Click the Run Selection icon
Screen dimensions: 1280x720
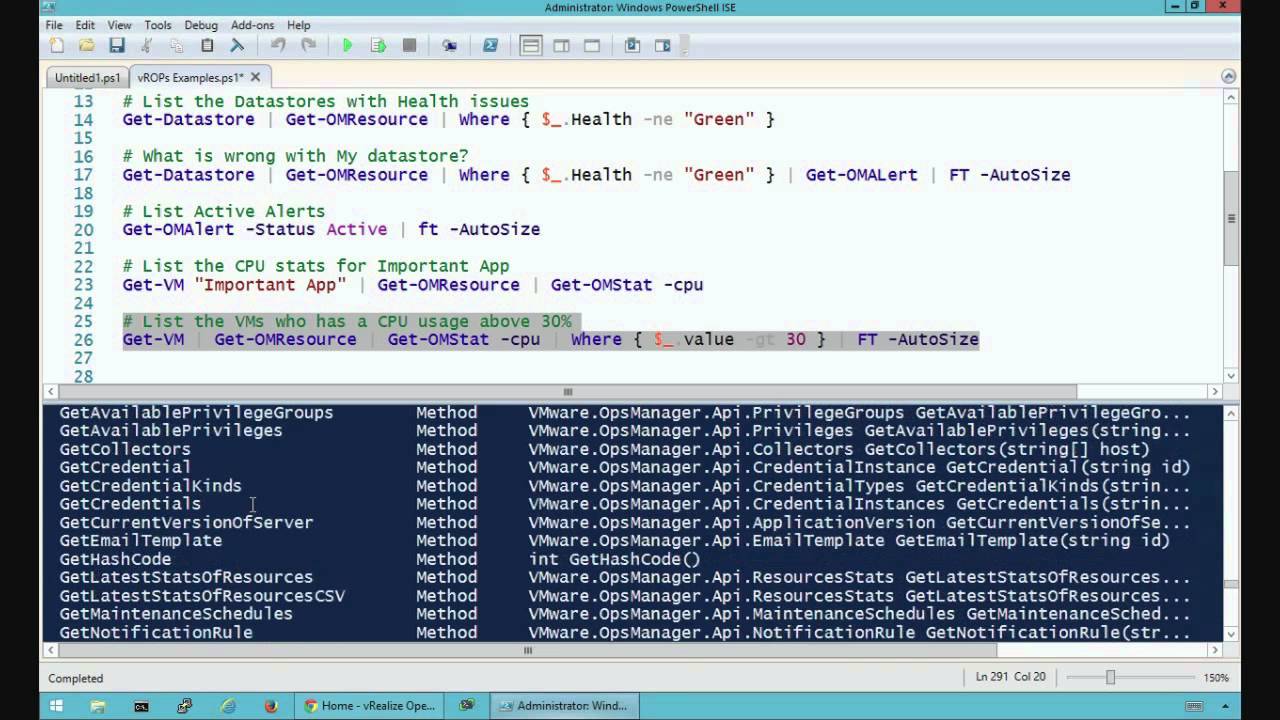click(378, 45)
